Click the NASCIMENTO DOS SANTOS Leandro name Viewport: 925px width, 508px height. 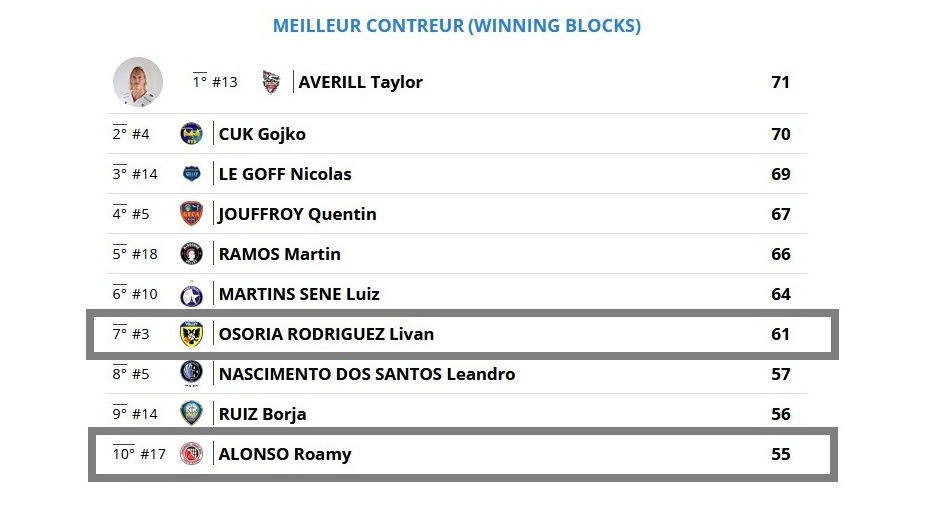coord(367,374)
